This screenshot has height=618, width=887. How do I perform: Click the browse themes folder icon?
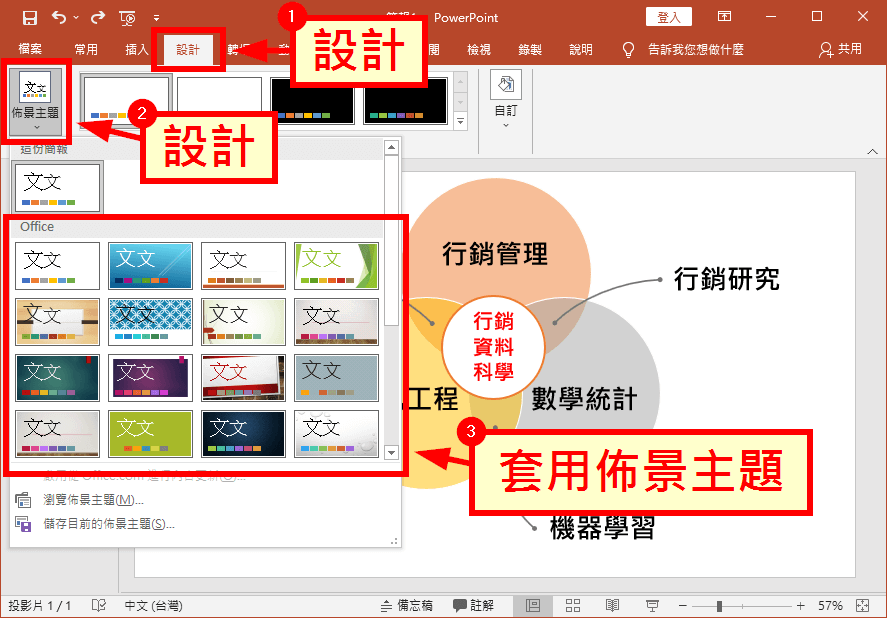coord(23,500)
